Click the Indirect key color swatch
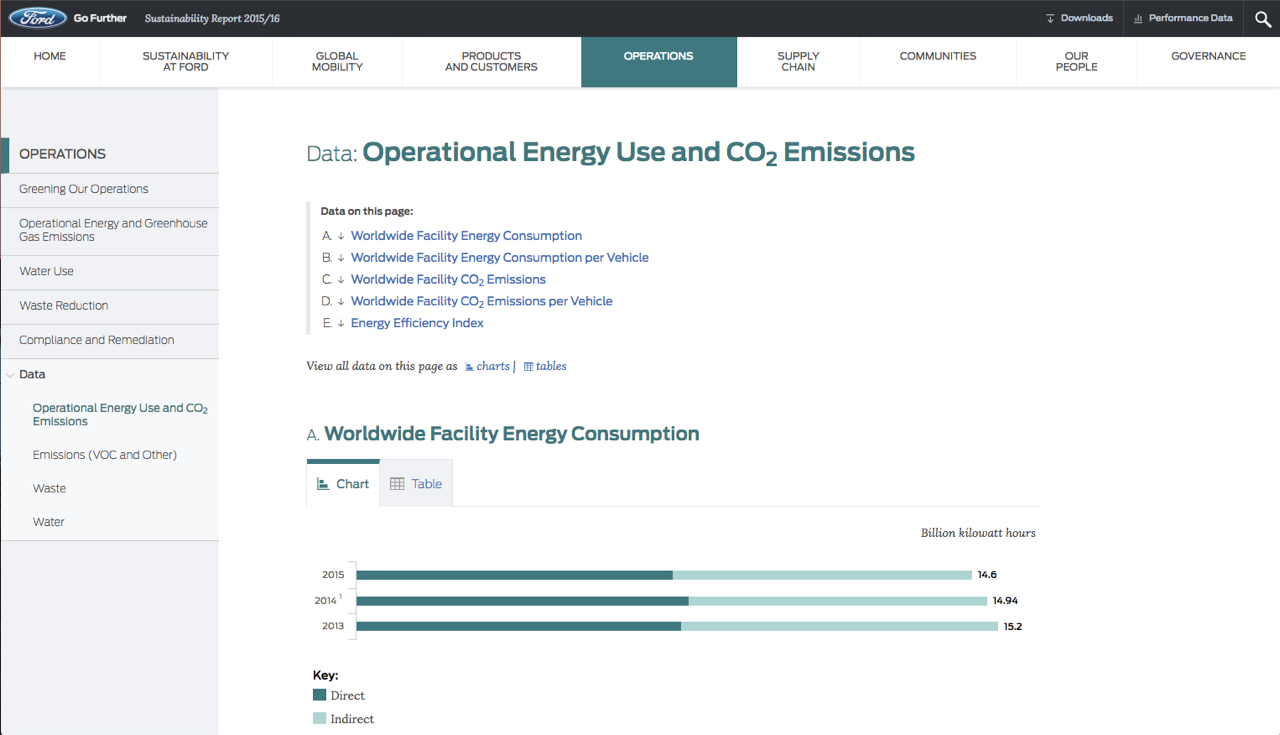 pyautogui.click(x=320, y=718)
